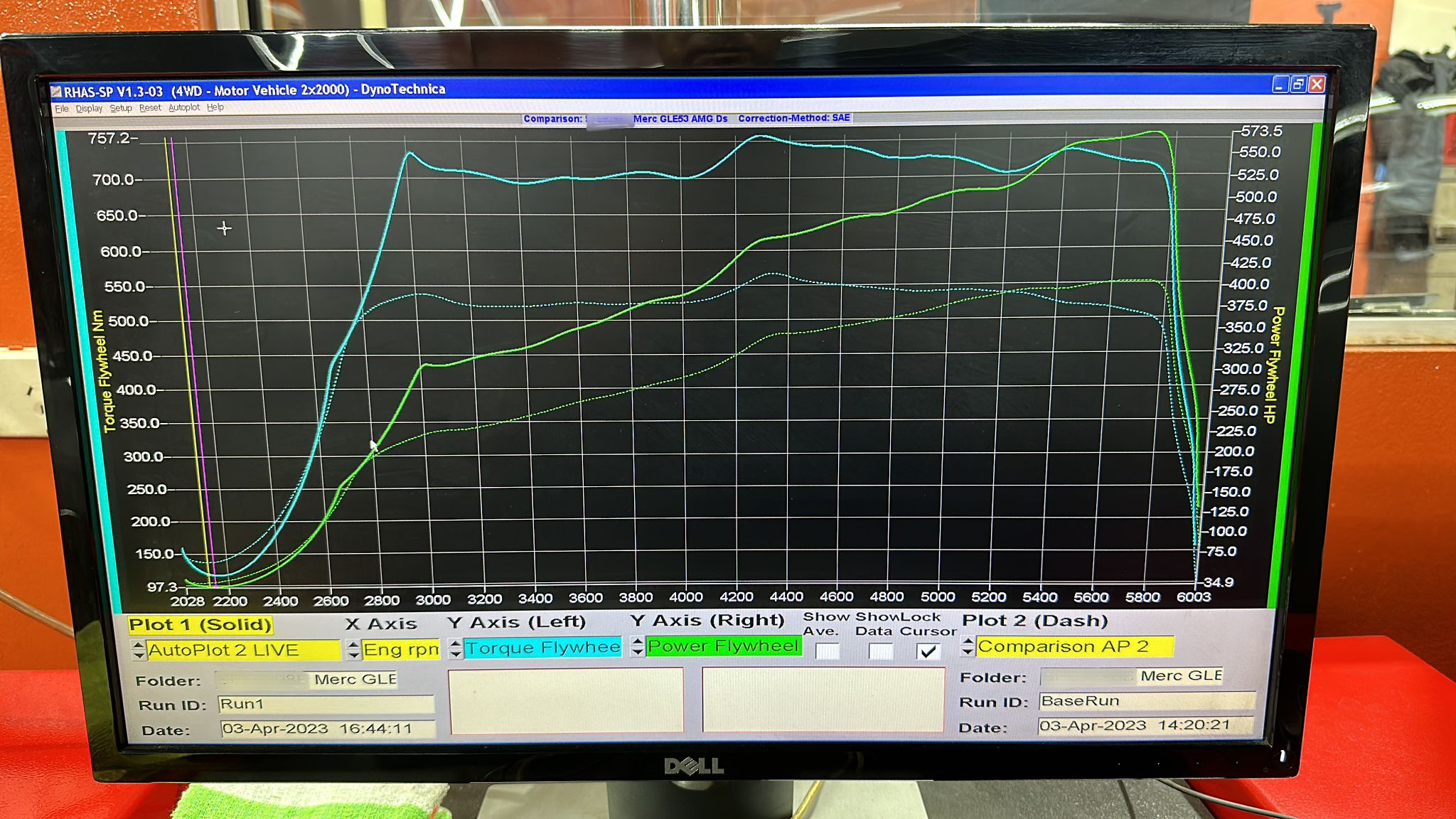Step the Y Axis Right Power Flywheel arrows
The image size is (1456, 819).
(637, 646)
